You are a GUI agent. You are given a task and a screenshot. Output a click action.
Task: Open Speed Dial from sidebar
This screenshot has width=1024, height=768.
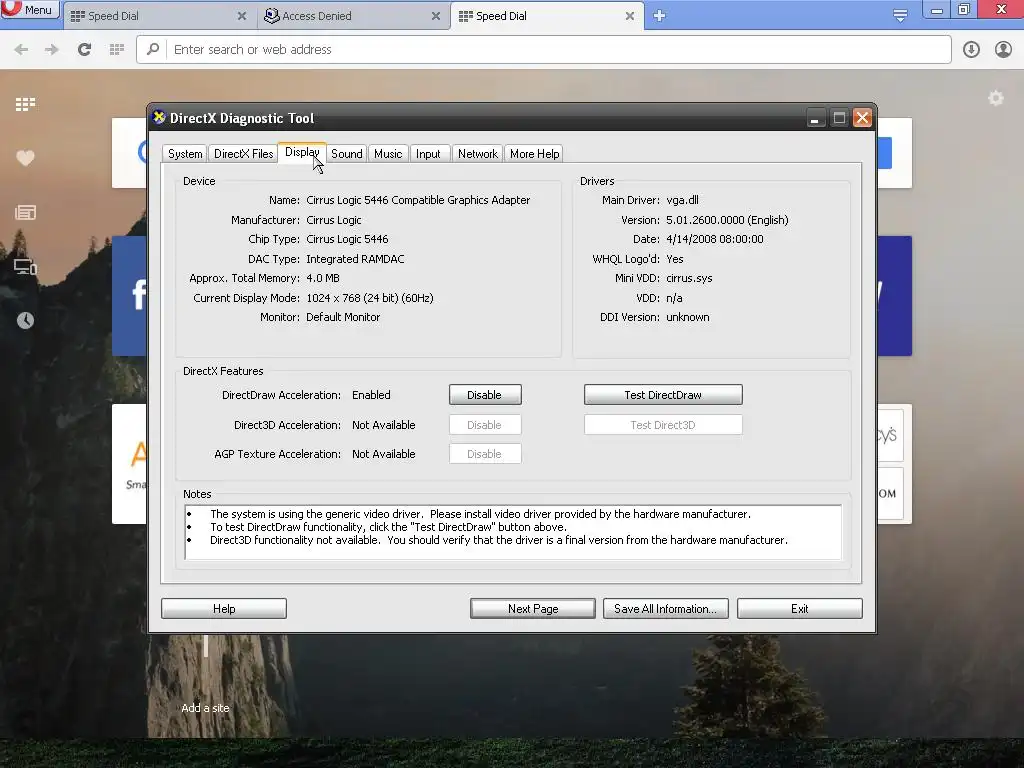coord(25,104)
